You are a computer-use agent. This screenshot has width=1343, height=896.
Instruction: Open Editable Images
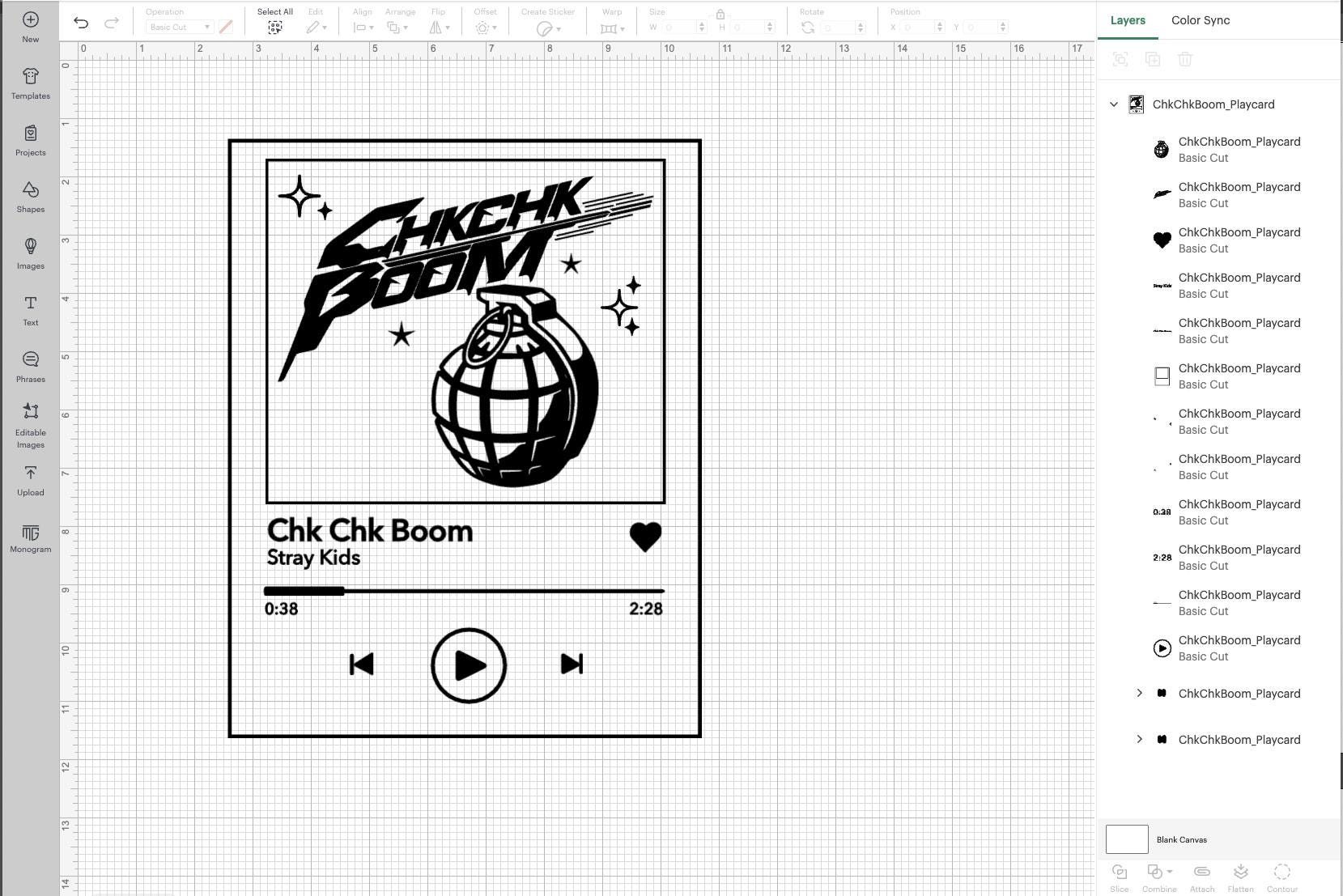[x=30, y=426]
